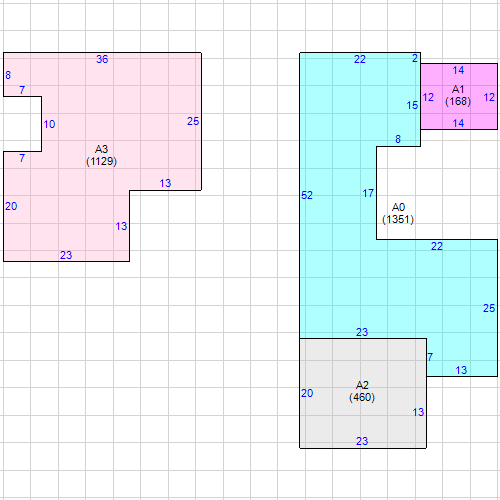Select the A2 (460) area label
This screenshot has width=500, height=500.
(x=362, y=391)
